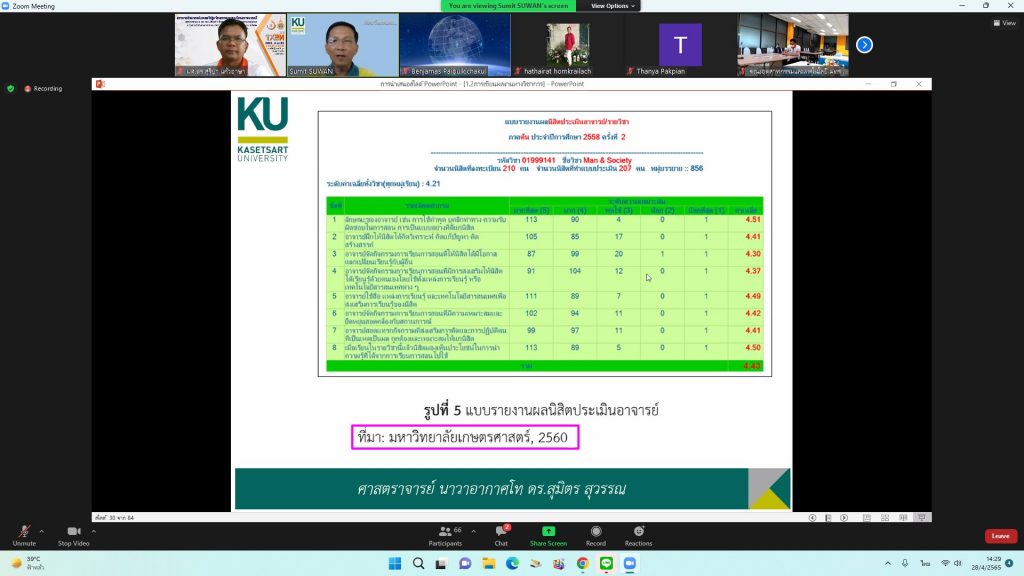Screen dimensions: 1024x576
Task: Stop Video camera in Zoom toolbar
Action: tap(72, 532)
